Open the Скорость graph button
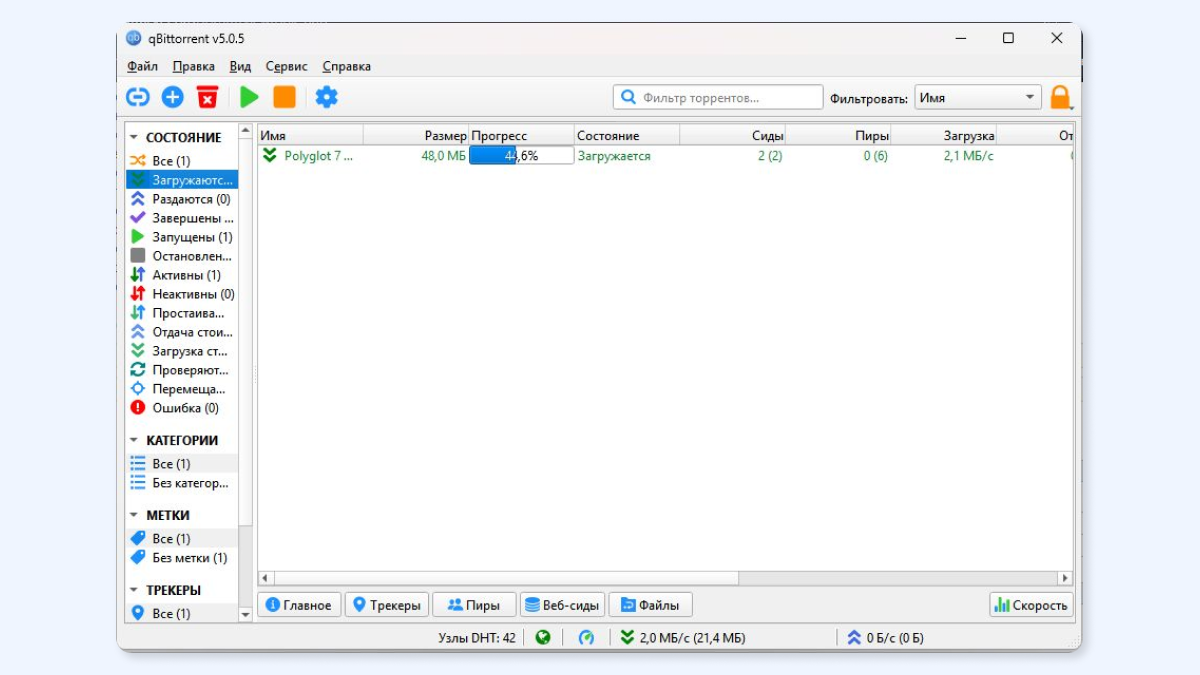This screenshot has width=1200, height=675. tap(1031, 605)
